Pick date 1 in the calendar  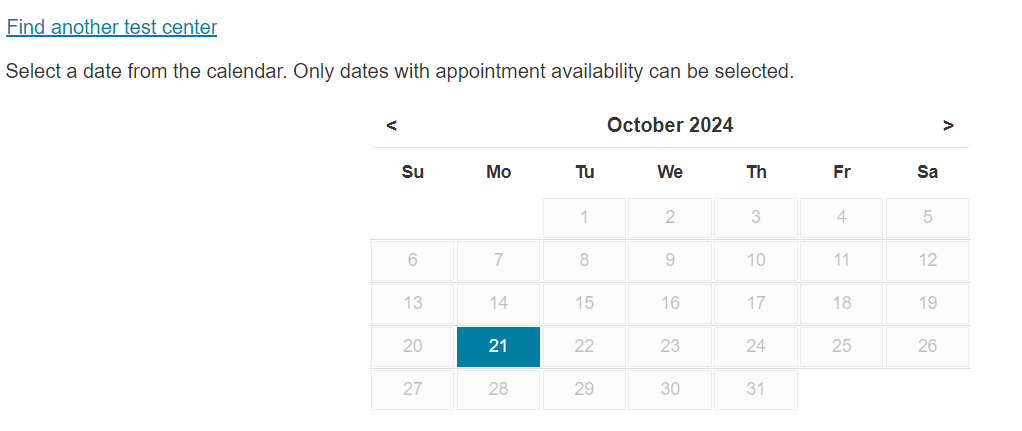coord(584,217)
